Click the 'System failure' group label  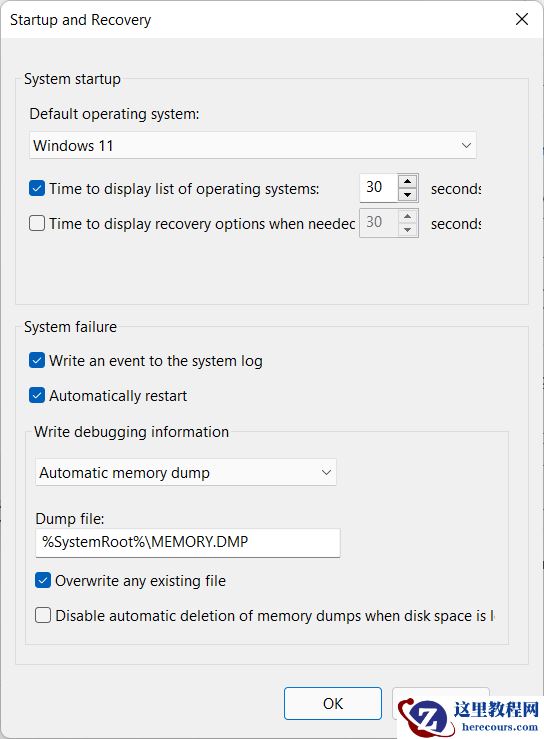click(x=70, y=327)
